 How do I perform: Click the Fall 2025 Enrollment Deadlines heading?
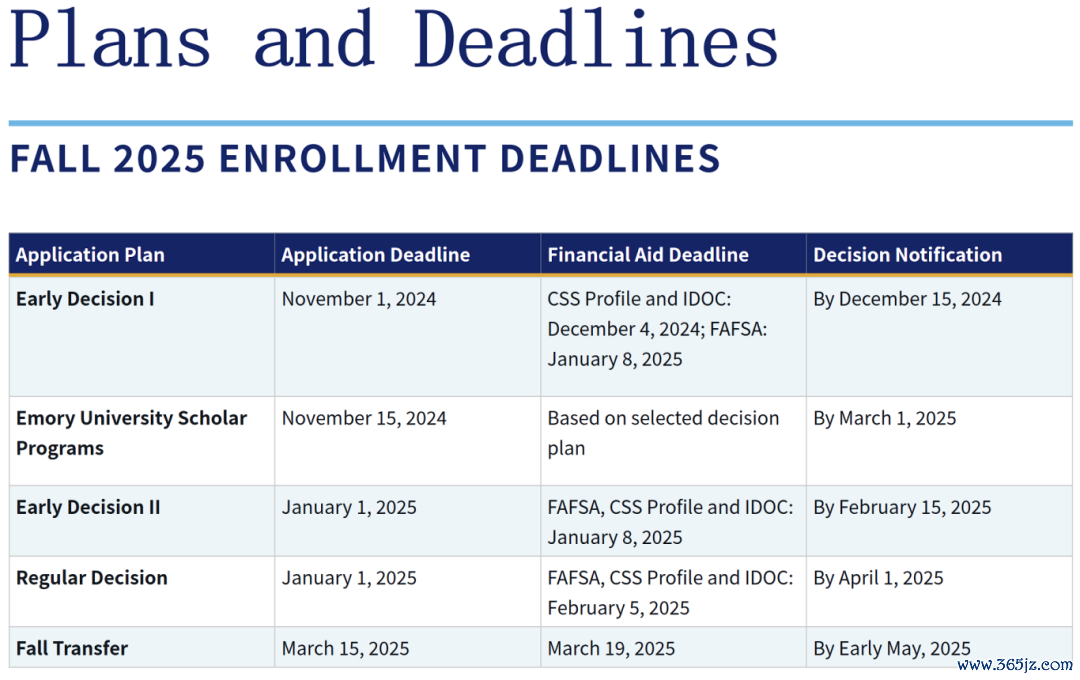[x=365, y=158]
